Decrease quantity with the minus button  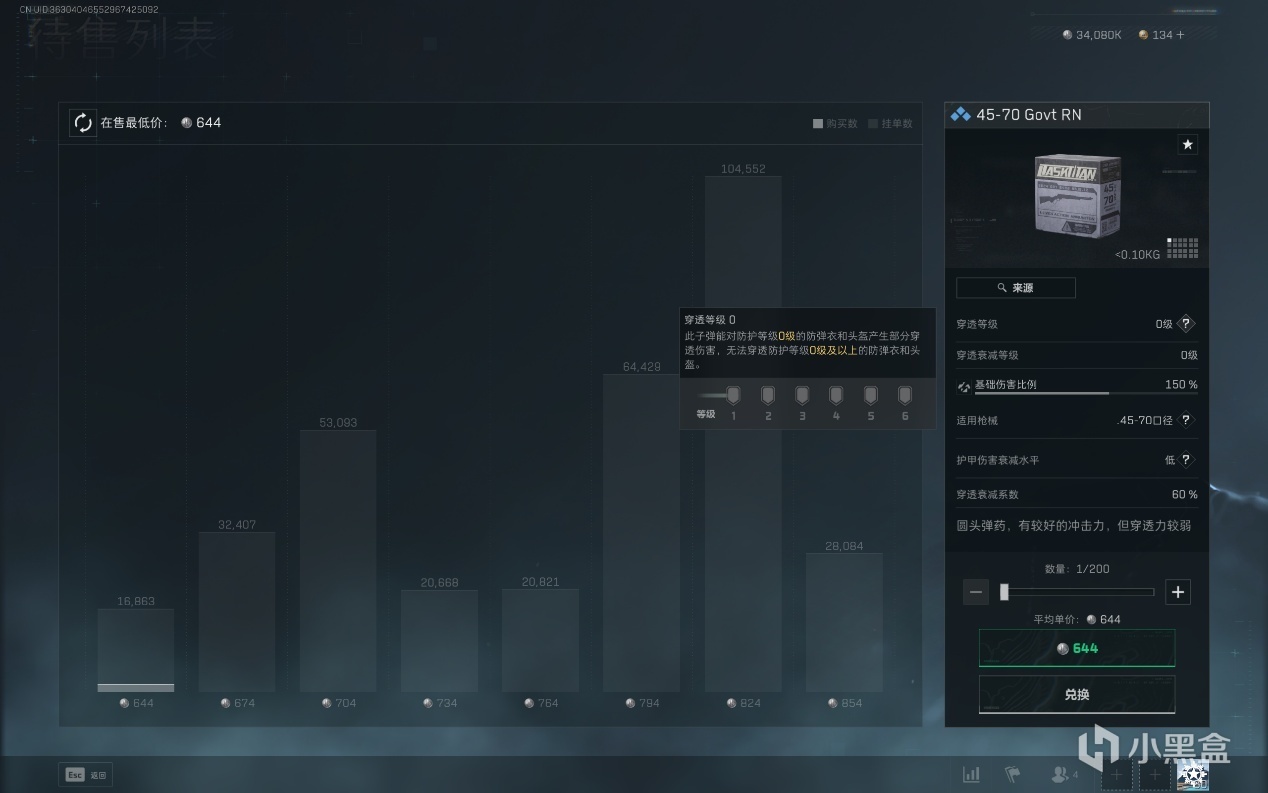(976, 592)
